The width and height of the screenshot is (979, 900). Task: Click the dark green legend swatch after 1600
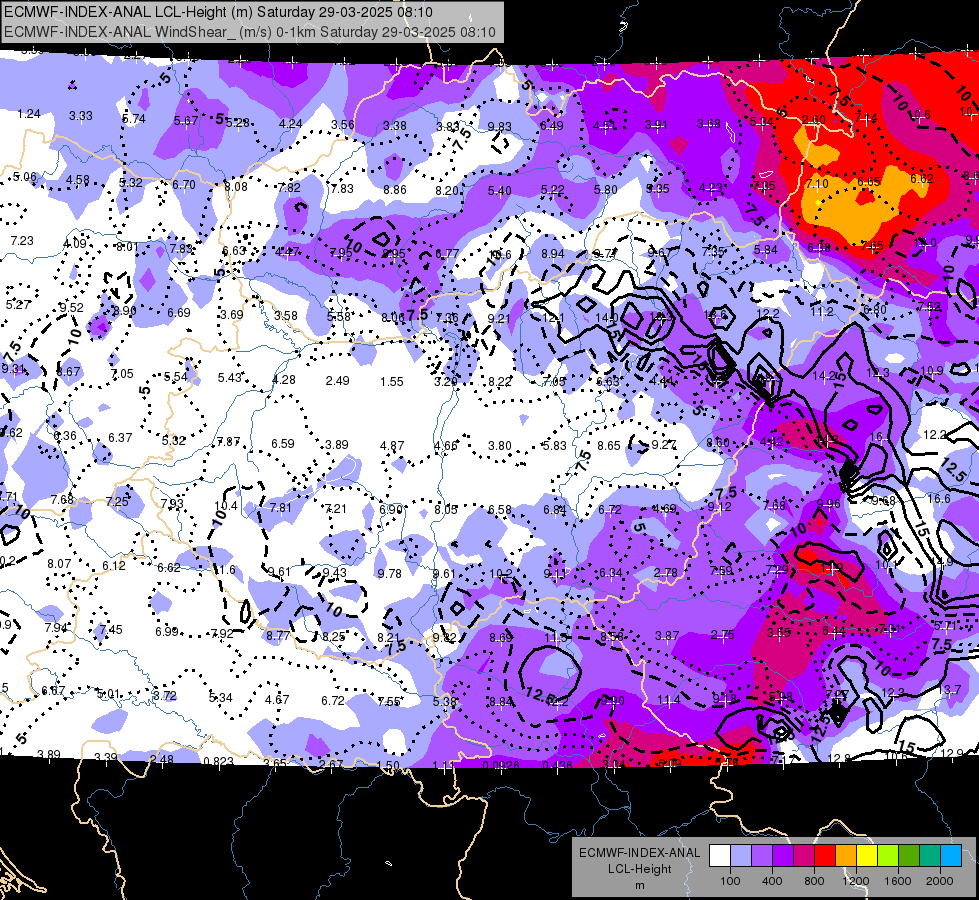(x=908, y=856)
